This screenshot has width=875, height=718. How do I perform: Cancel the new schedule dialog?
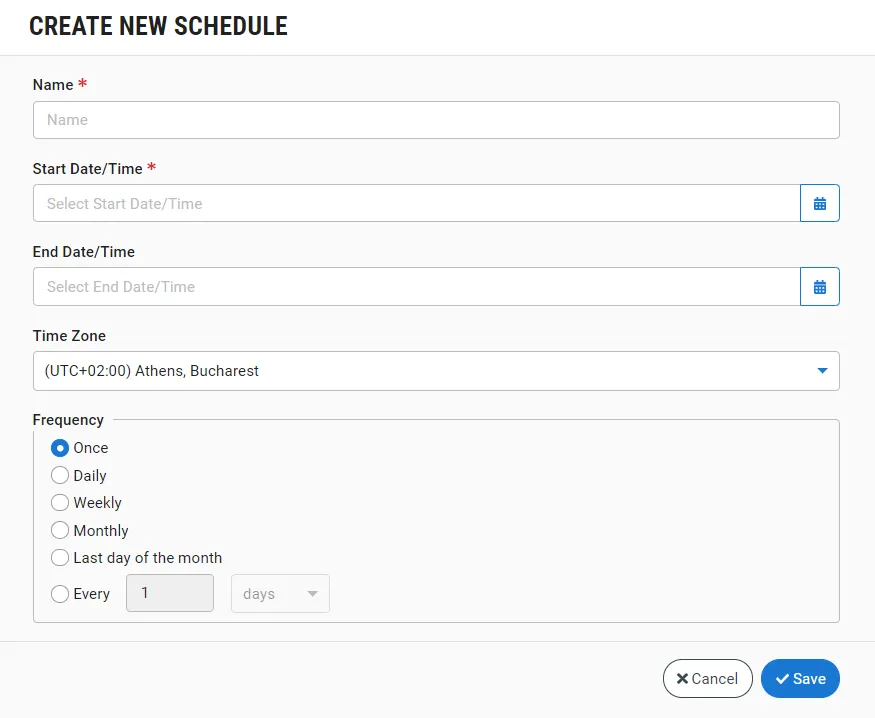tap(707, 678)
